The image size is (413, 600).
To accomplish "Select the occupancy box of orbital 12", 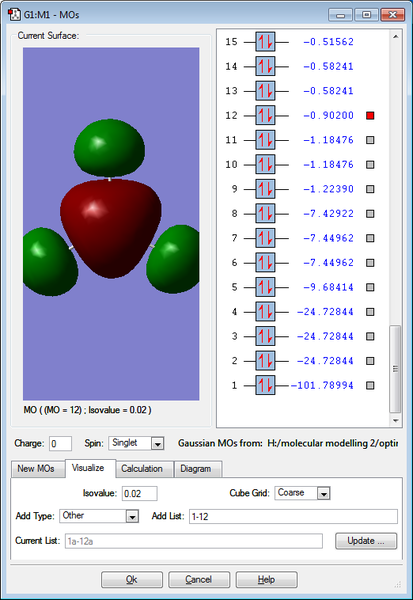I will tap(265, 115).
